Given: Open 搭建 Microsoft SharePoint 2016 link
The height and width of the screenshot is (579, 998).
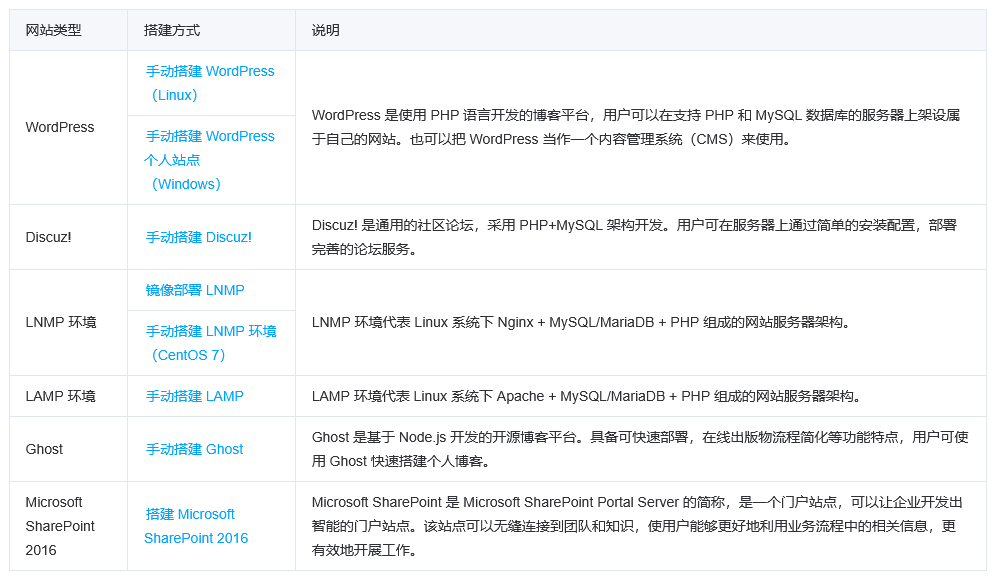Looking at the screenshot, I should (196, 526).
